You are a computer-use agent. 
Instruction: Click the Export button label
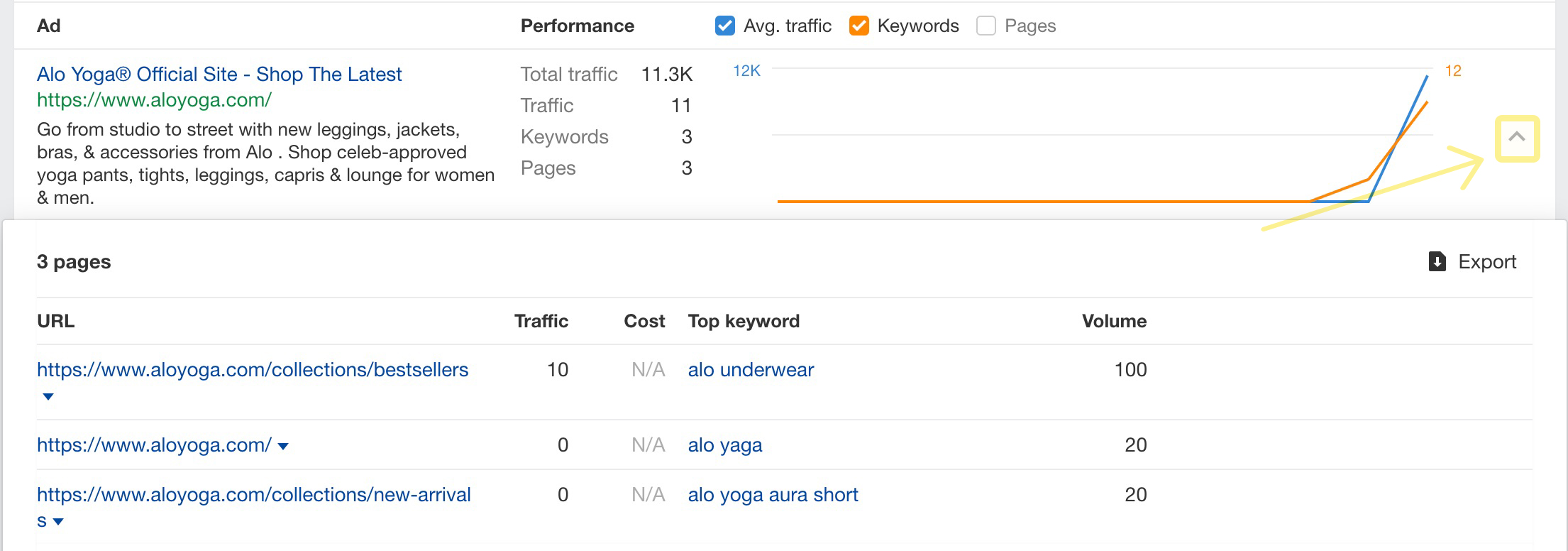(1487, 262)
